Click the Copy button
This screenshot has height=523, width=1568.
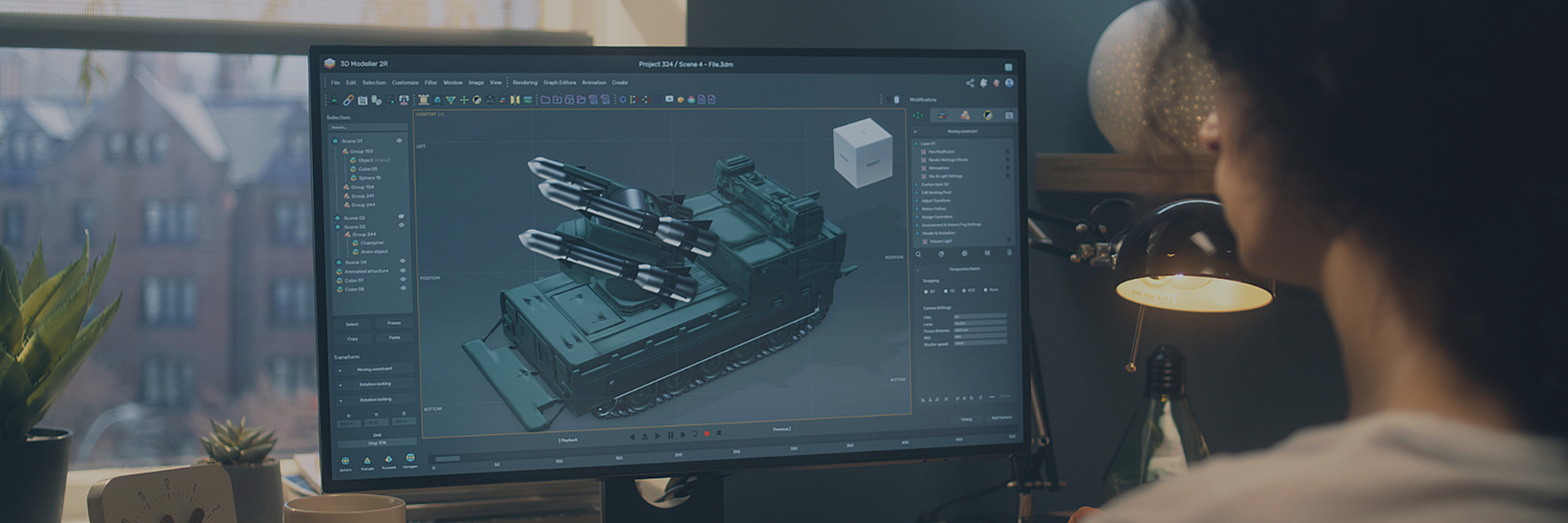click(352, 339)
